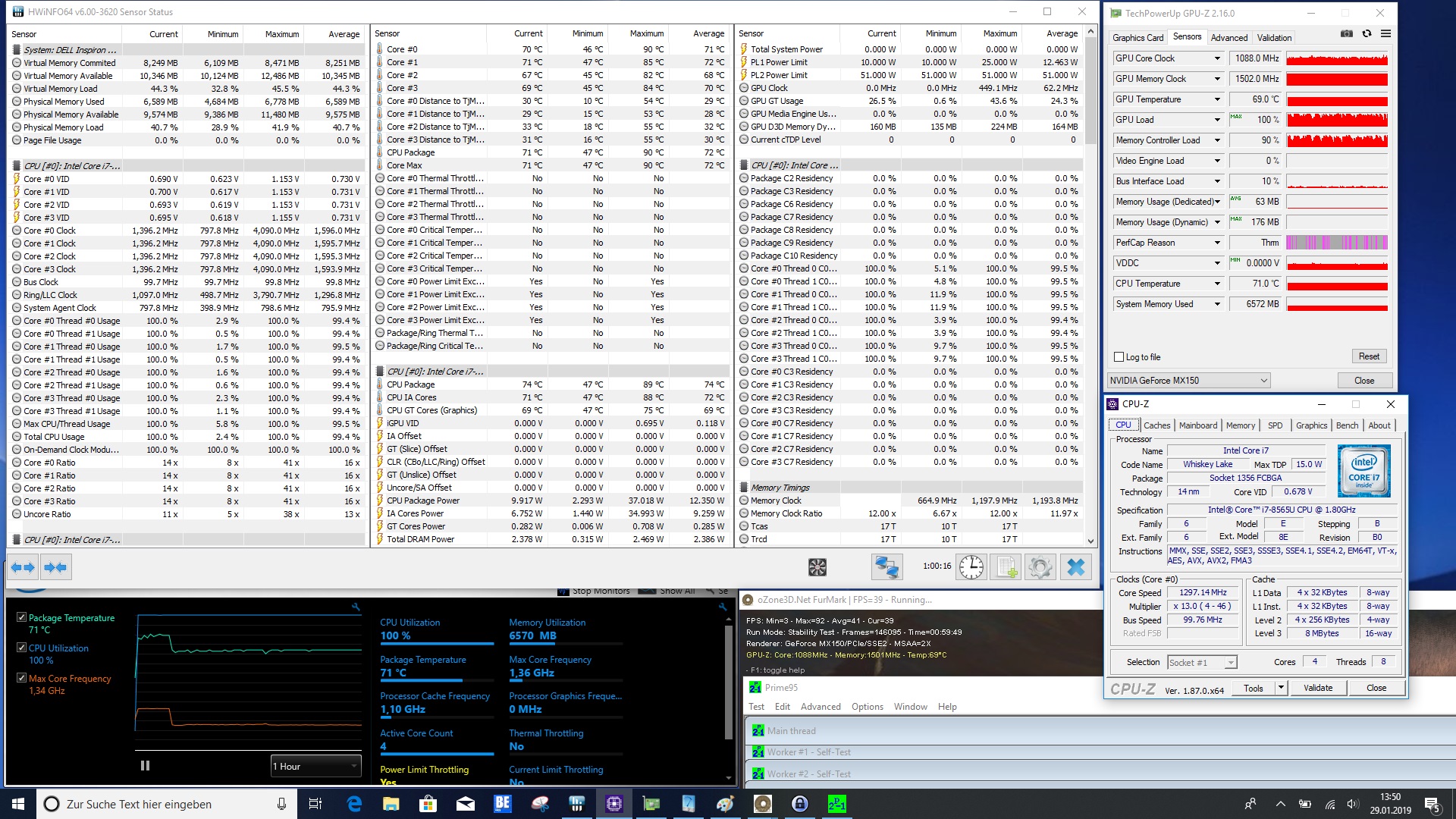Screen dimensions: 1456x819
Task: Expand the NVIDIA GeForce MX150 device selector
Action: pos(1263,381)
